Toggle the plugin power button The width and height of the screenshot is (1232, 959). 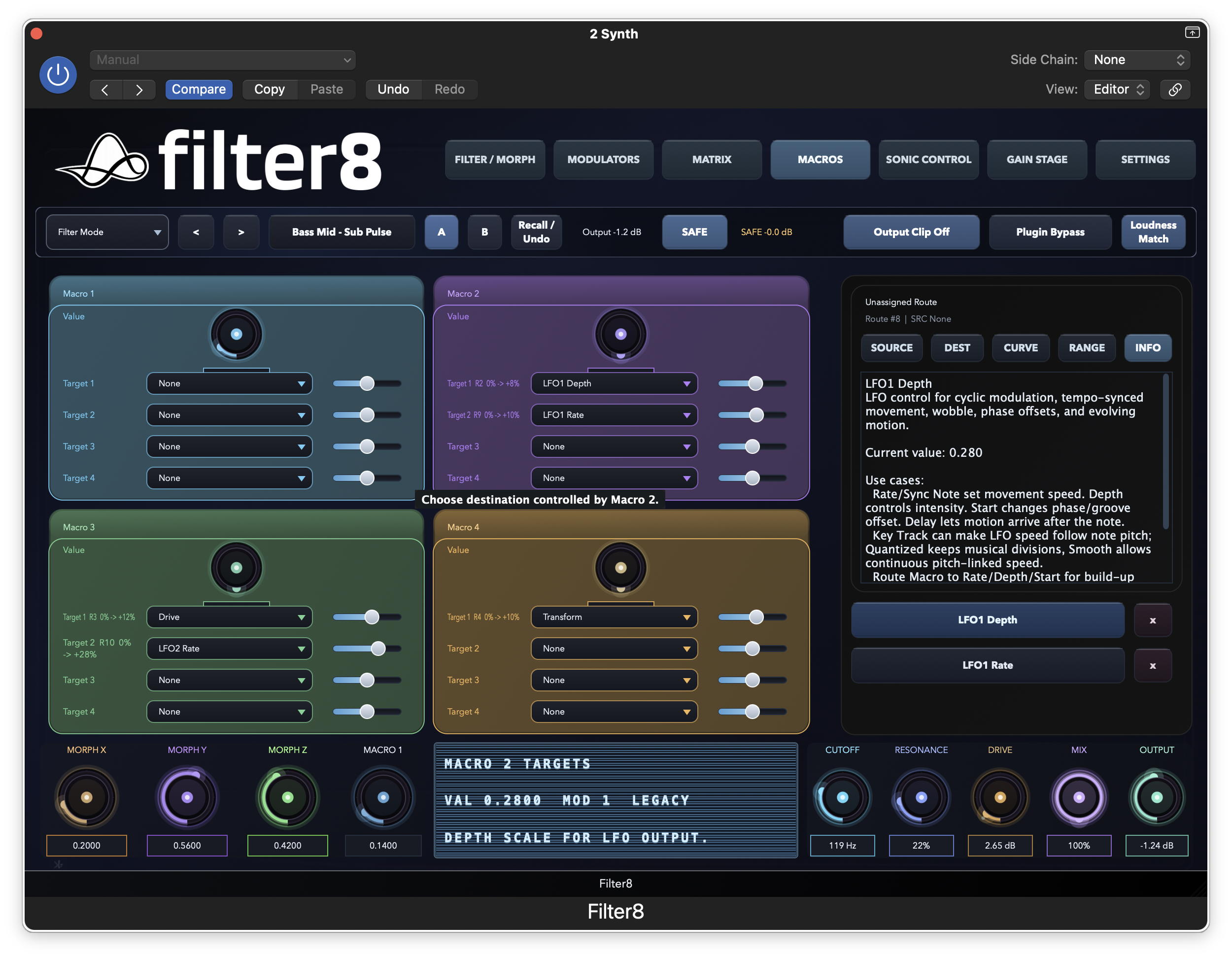(58, 74)
